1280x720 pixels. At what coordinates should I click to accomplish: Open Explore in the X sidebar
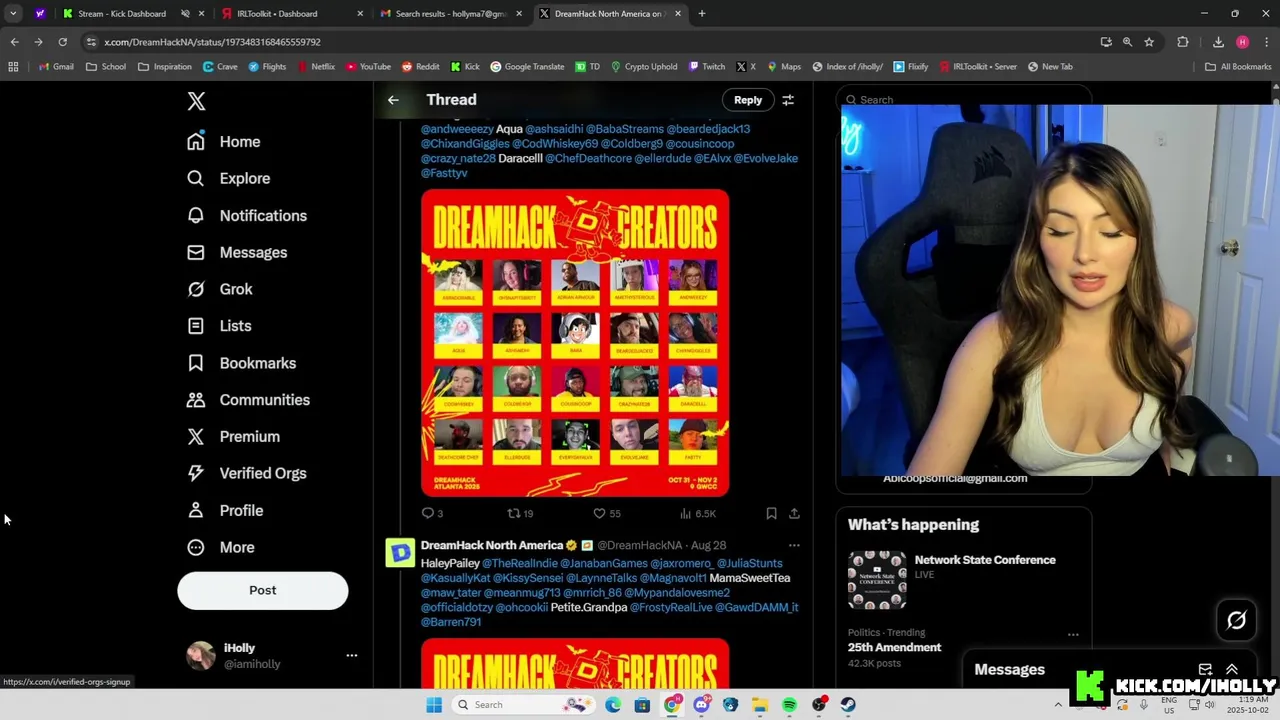pos(229,178)
